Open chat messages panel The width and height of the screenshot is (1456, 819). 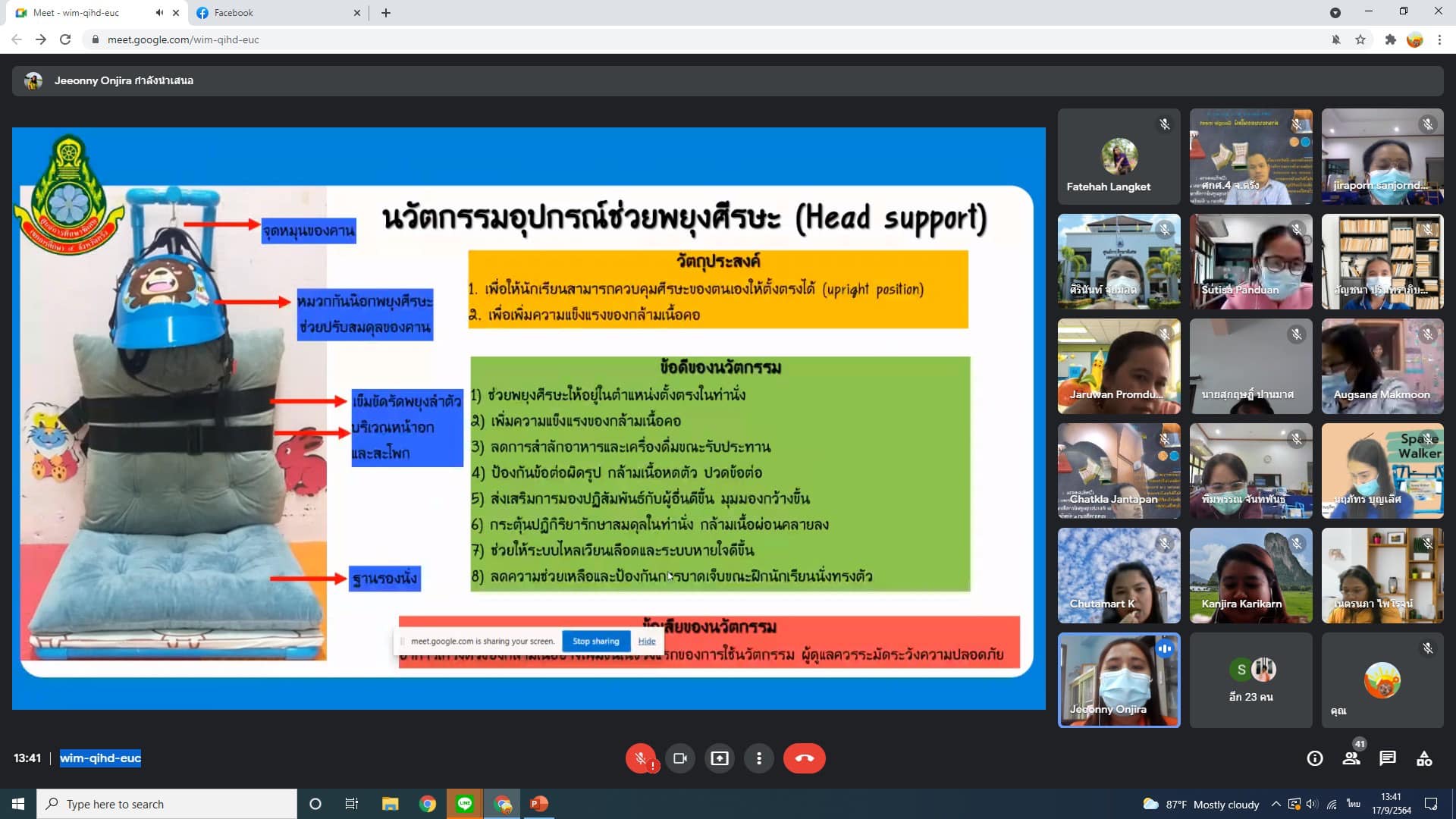[1388, 758]
